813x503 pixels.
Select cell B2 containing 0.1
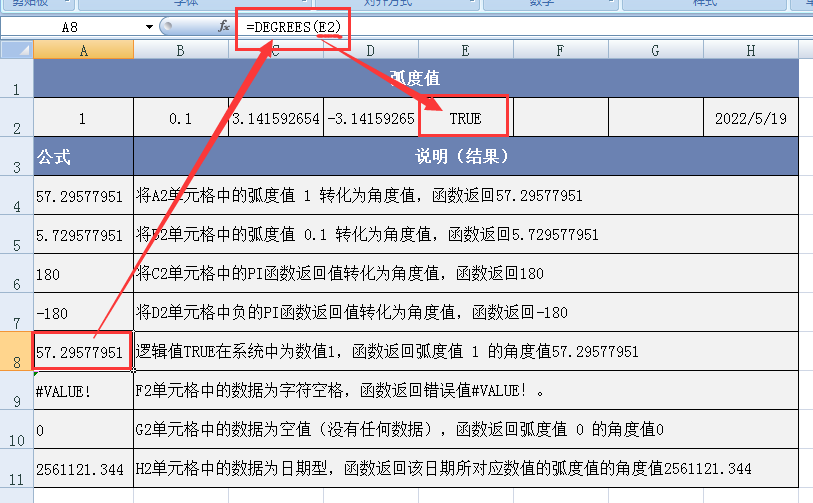180,118
